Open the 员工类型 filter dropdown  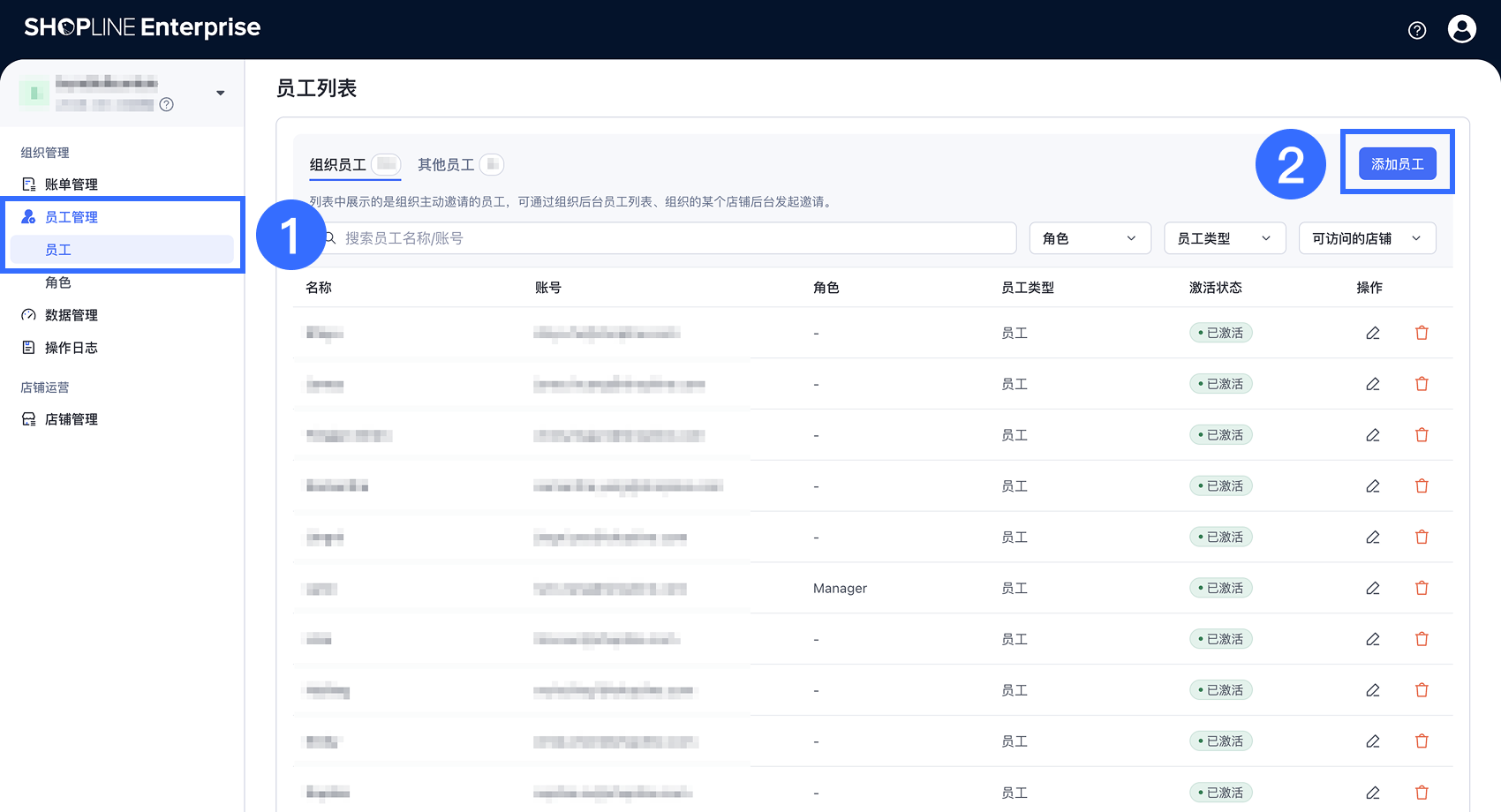point(1224,238)
